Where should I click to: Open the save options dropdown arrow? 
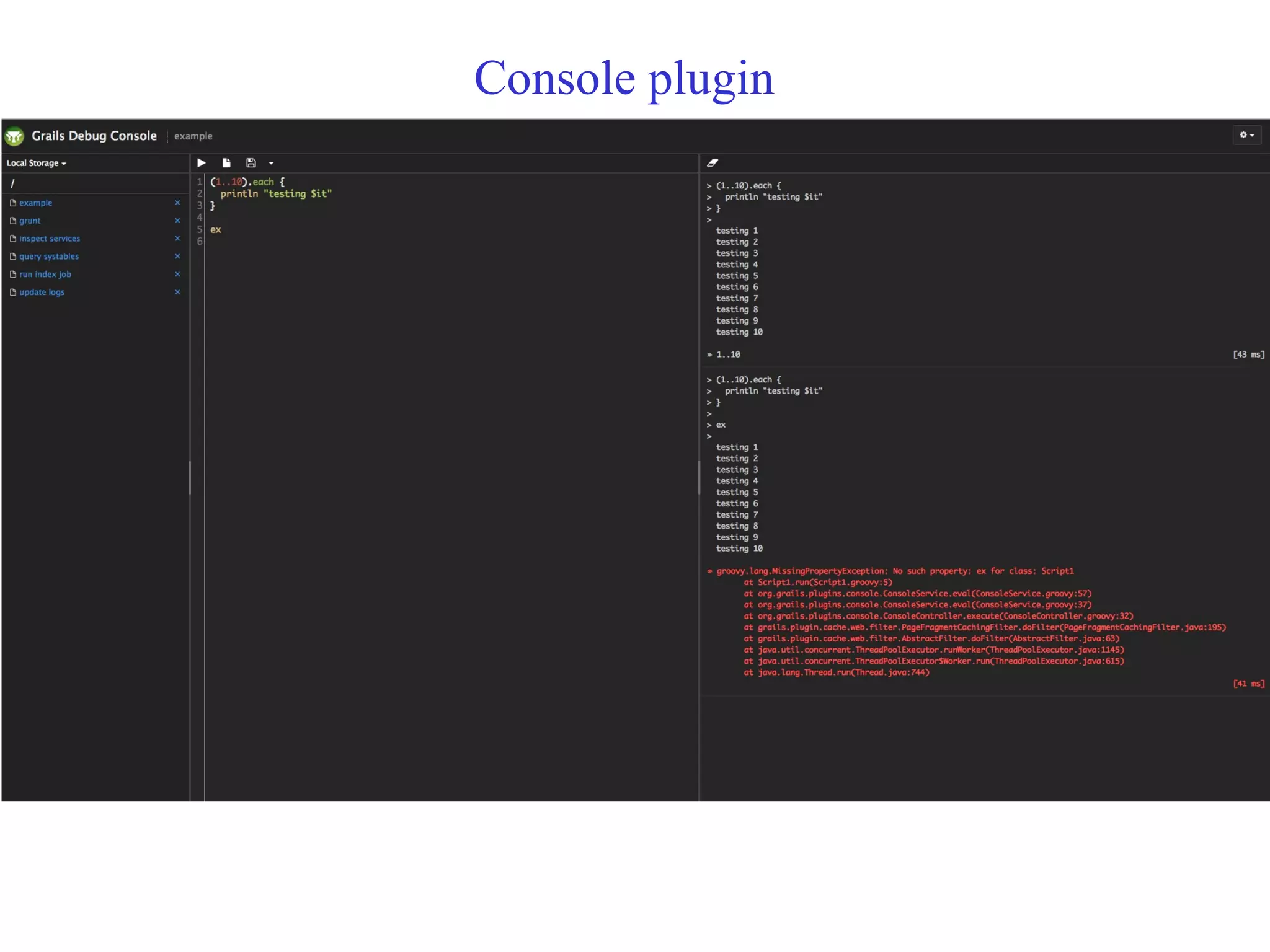tap(271, 164)
